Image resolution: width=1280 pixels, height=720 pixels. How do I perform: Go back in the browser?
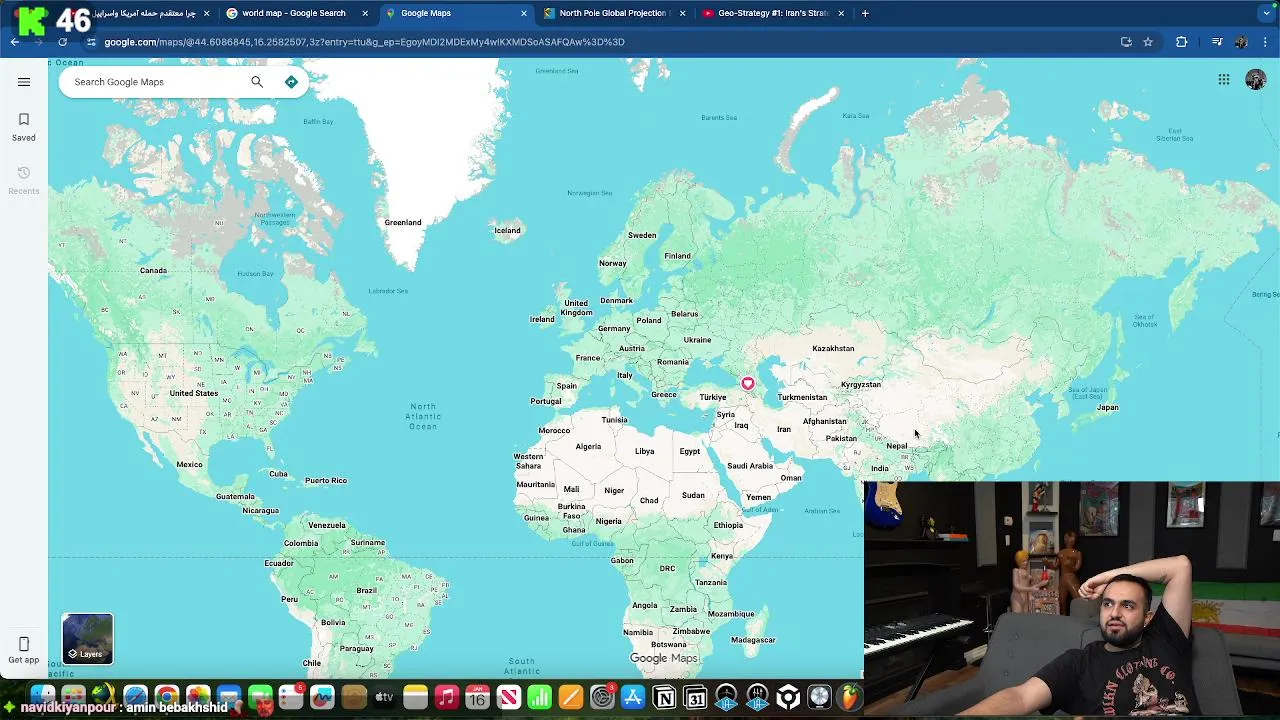pyautogui.click(x=15, y=42)
